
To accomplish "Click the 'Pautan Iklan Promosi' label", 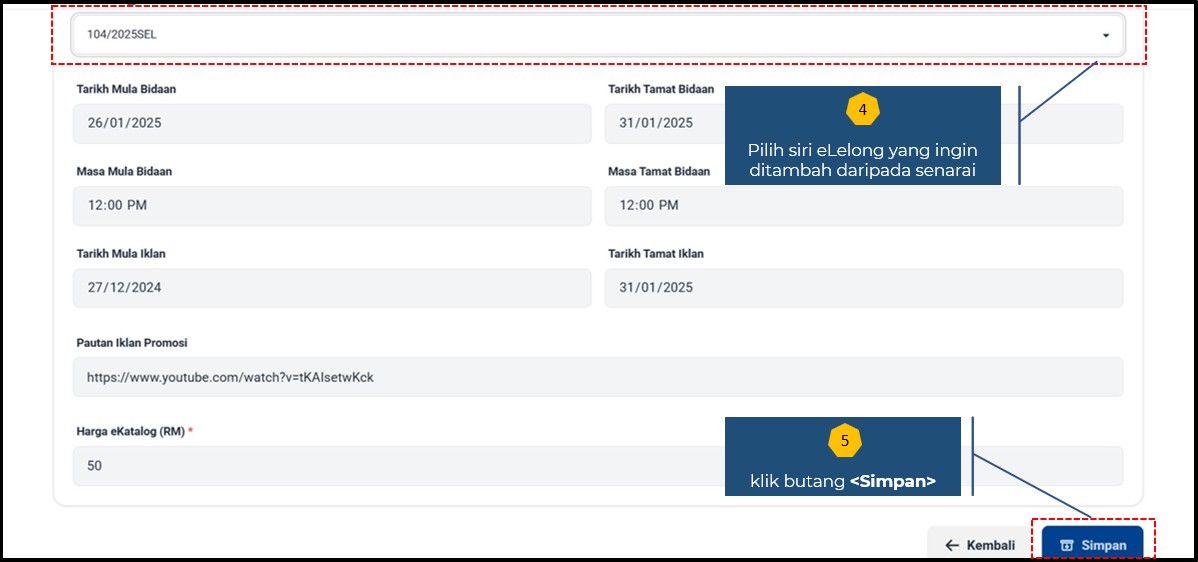I will point(132,343).
